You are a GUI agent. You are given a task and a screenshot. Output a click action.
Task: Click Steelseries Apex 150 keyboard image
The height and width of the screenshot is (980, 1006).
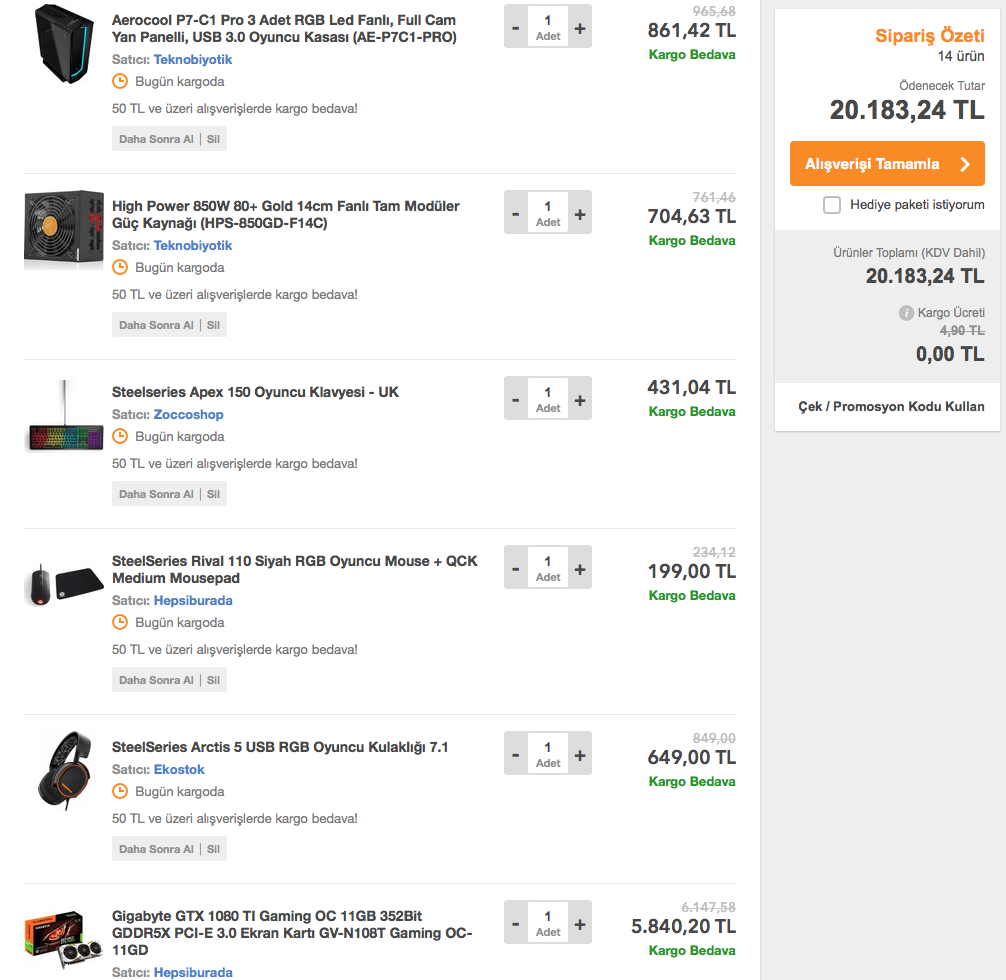(64, 418)
